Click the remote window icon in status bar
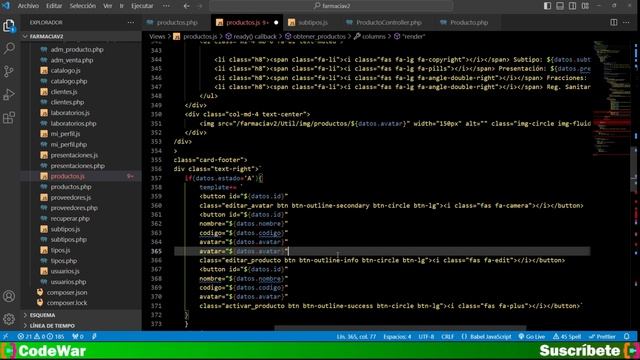 point(6,337)
